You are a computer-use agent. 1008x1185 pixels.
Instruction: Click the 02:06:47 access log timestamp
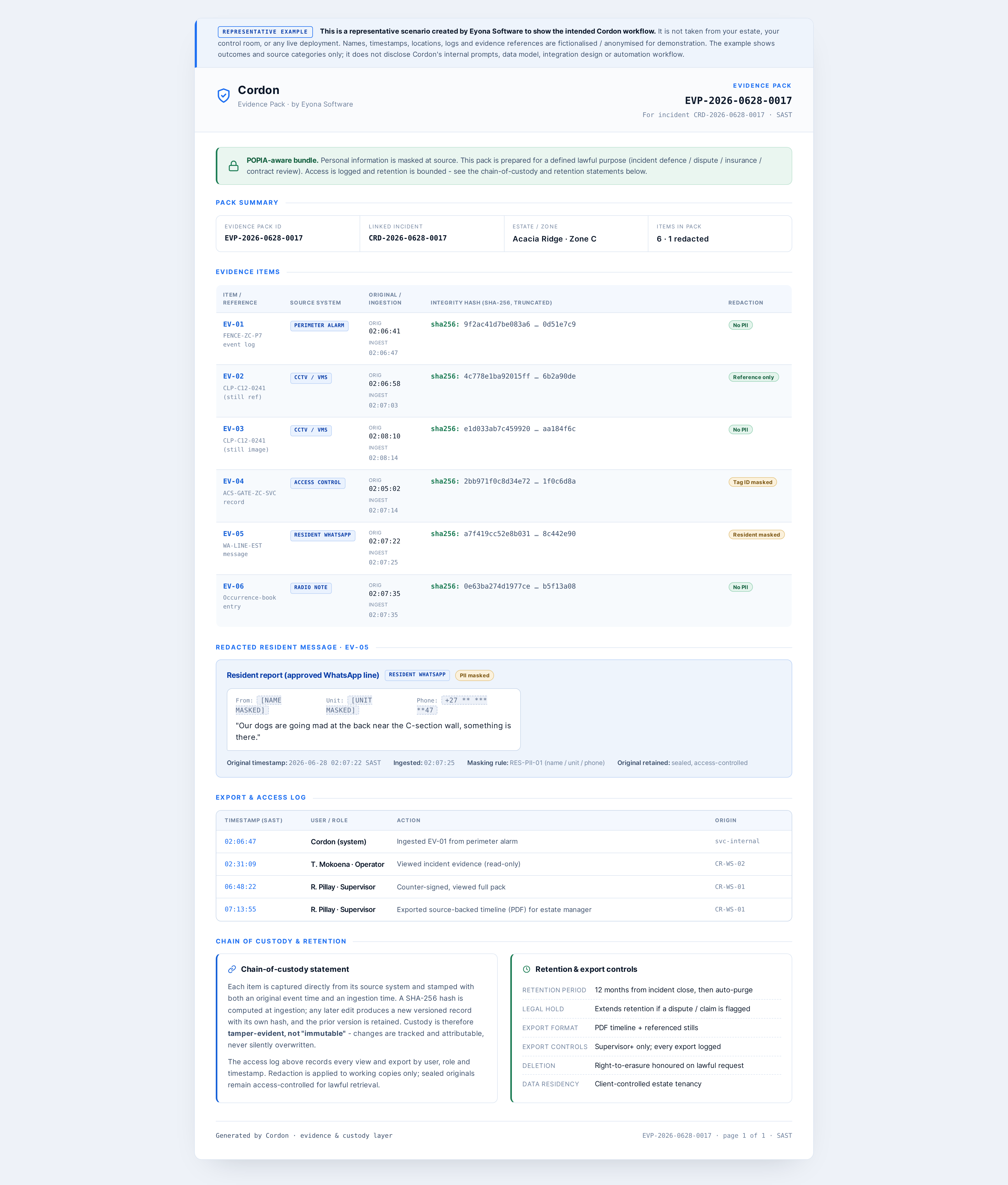(x=240, y=842)
